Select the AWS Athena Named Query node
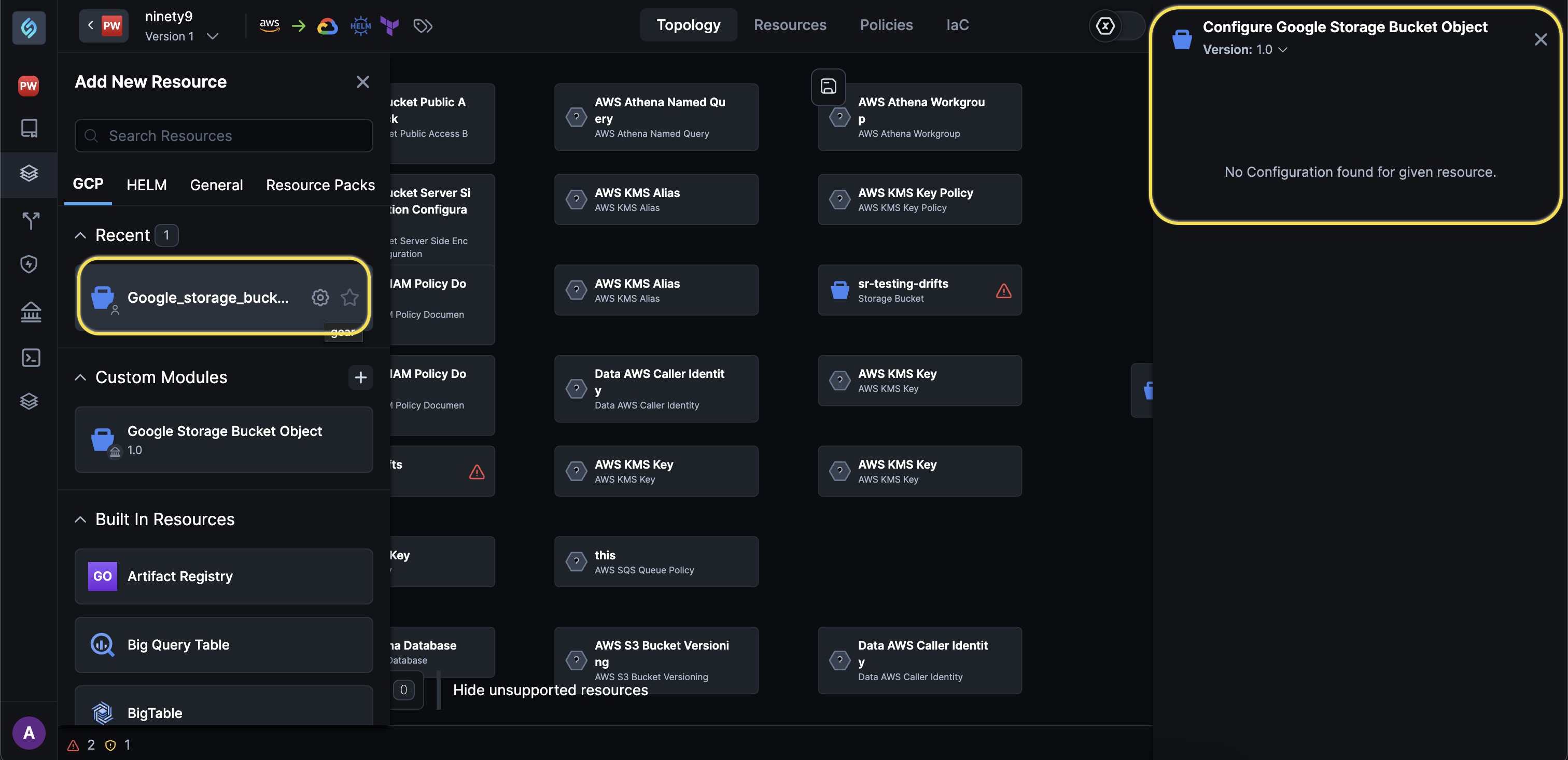Screen dimensions: 1568x760 pos(656,117)
